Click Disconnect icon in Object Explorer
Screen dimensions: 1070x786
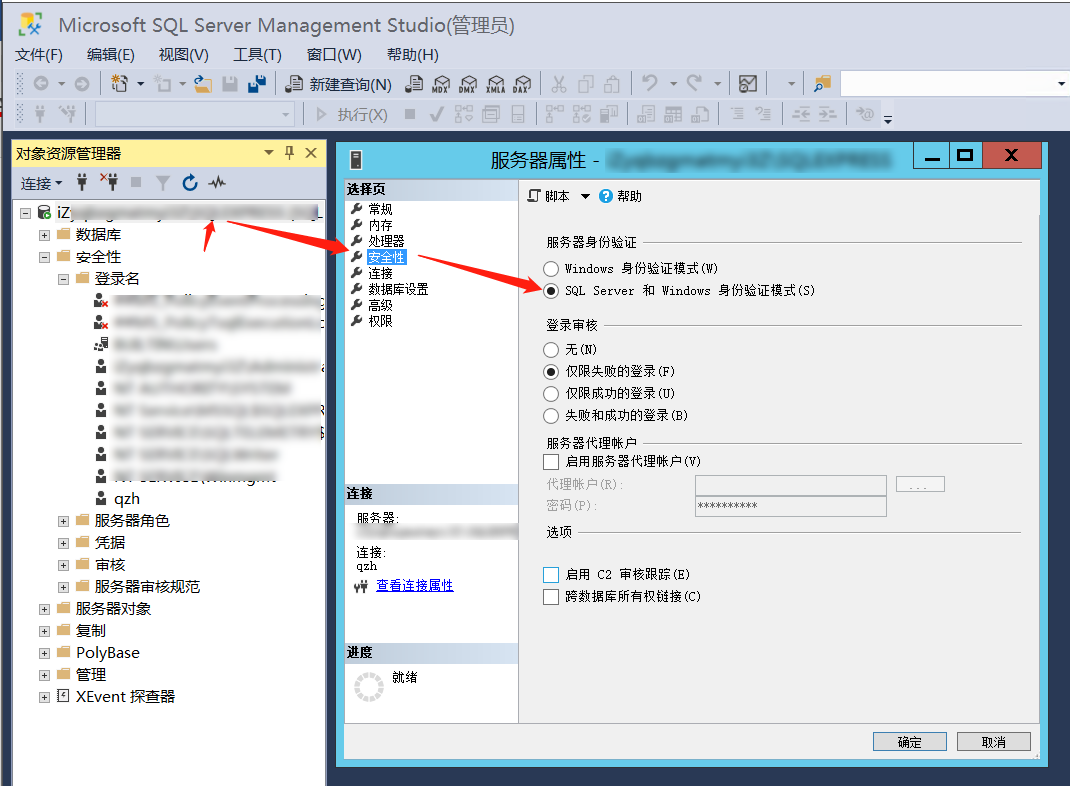click(109, 182)
